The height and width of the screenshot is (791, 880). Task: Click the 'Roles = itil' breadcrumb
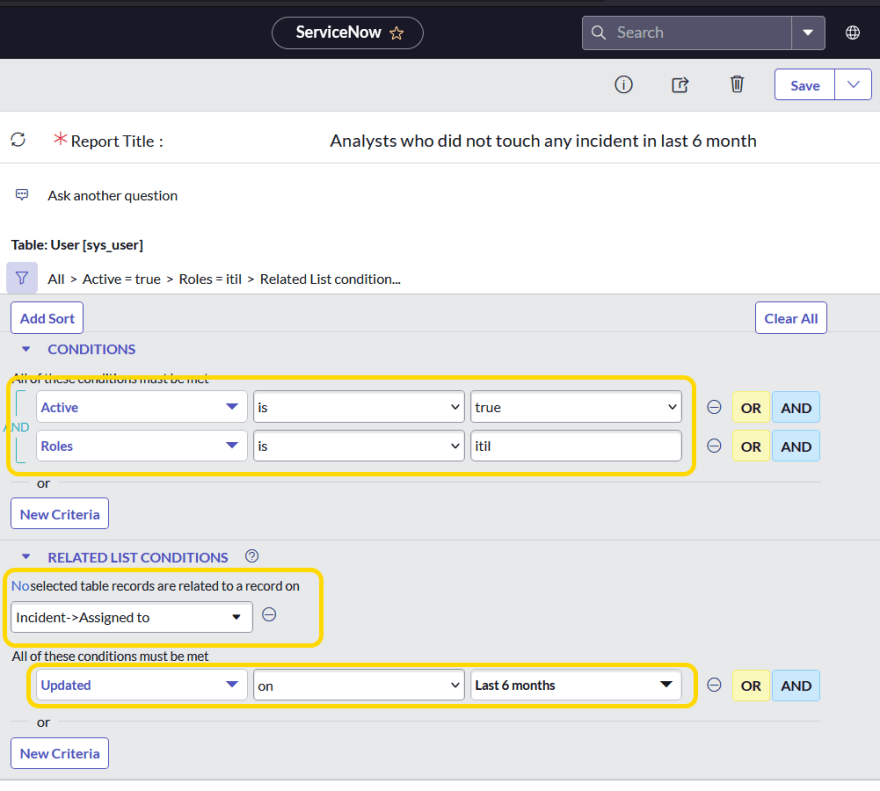(210, 279)
